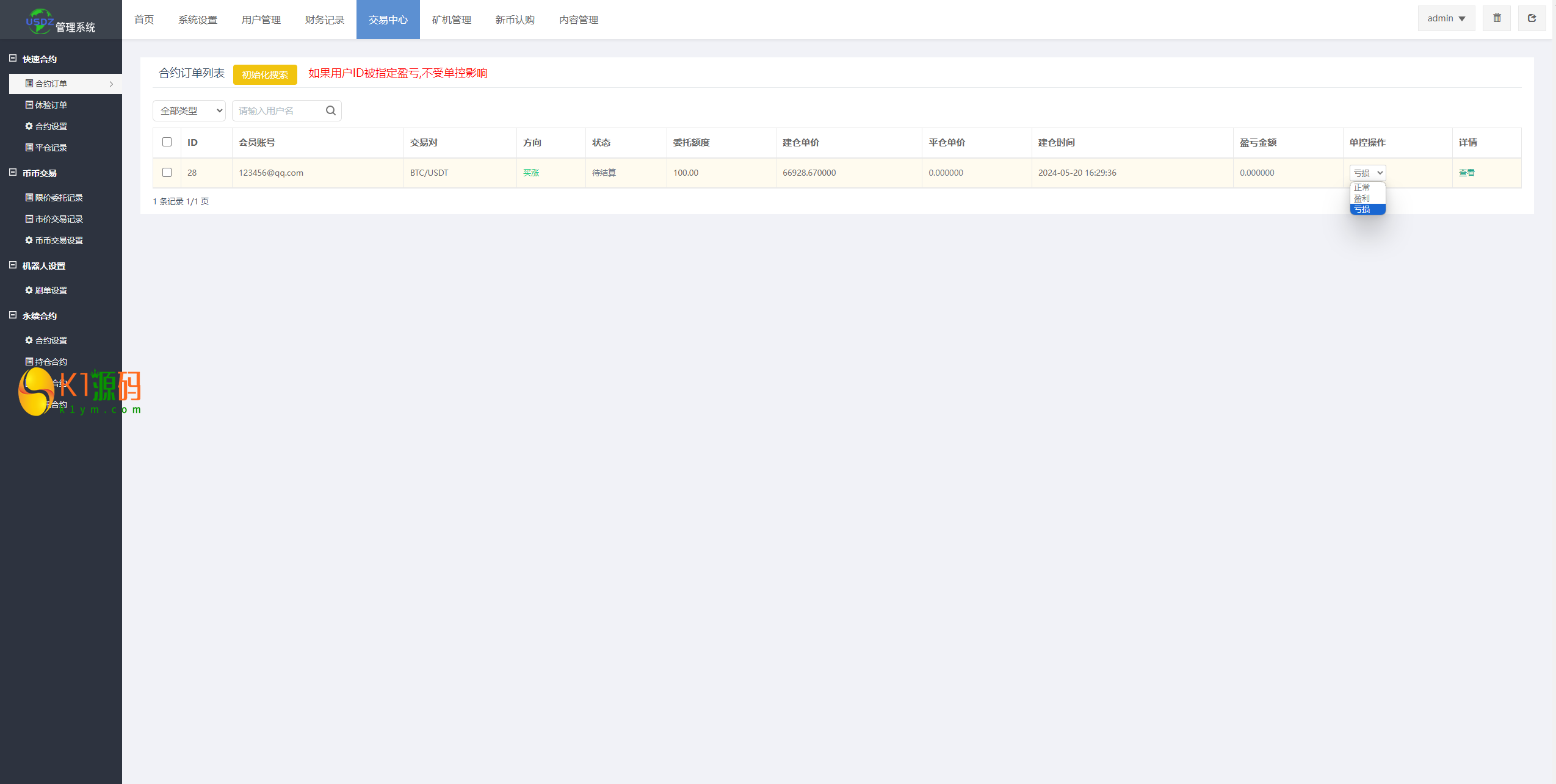The width and height of the screenshot is (1556, 784).
Task: Click the 查看 details link
Action: (x=1466, y=173)
